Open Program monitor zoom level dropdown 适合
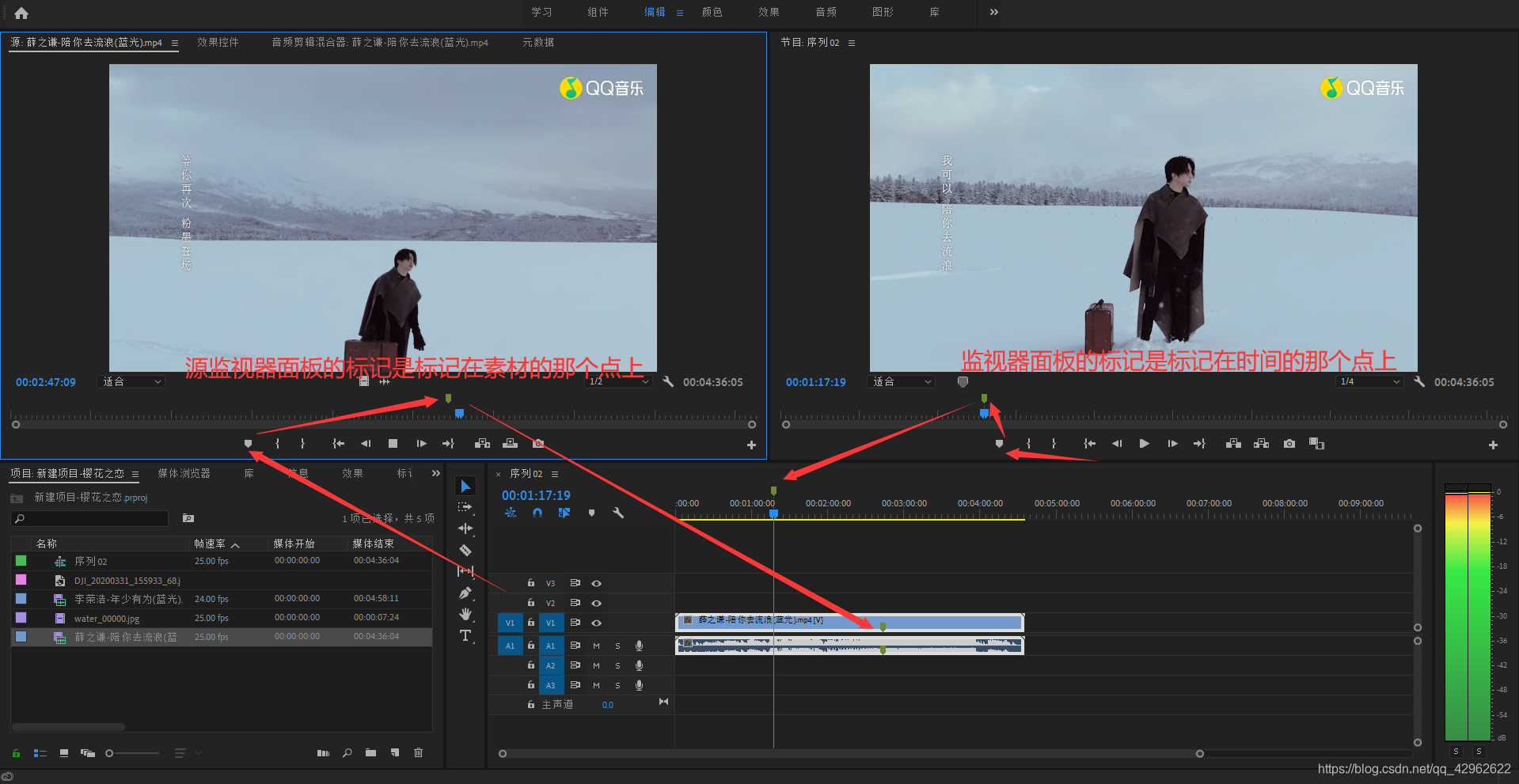 (x=902, y=381)
